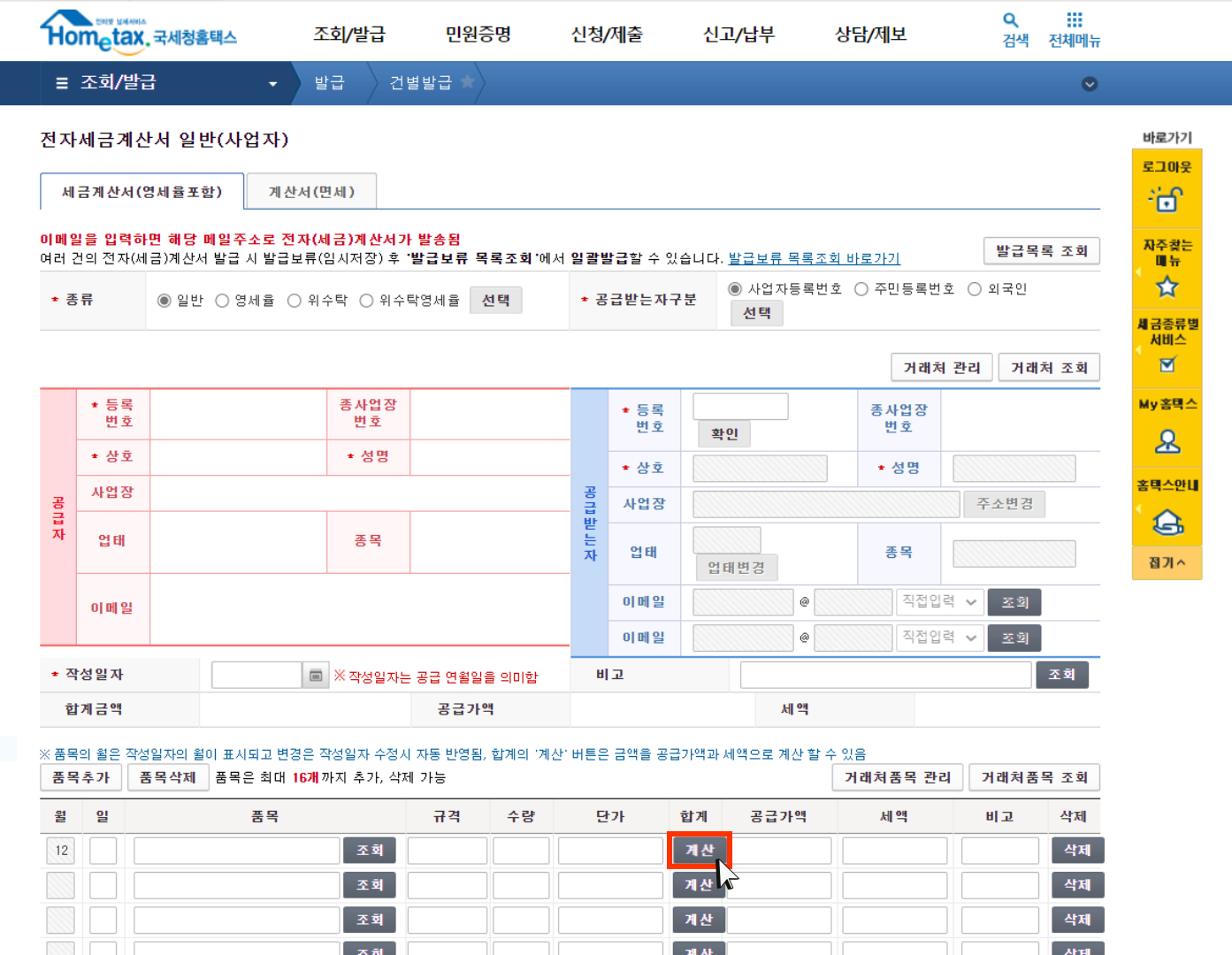1232x955 pixels.
Task: Open the full menu grid icon
Action: pos(1074,20)
